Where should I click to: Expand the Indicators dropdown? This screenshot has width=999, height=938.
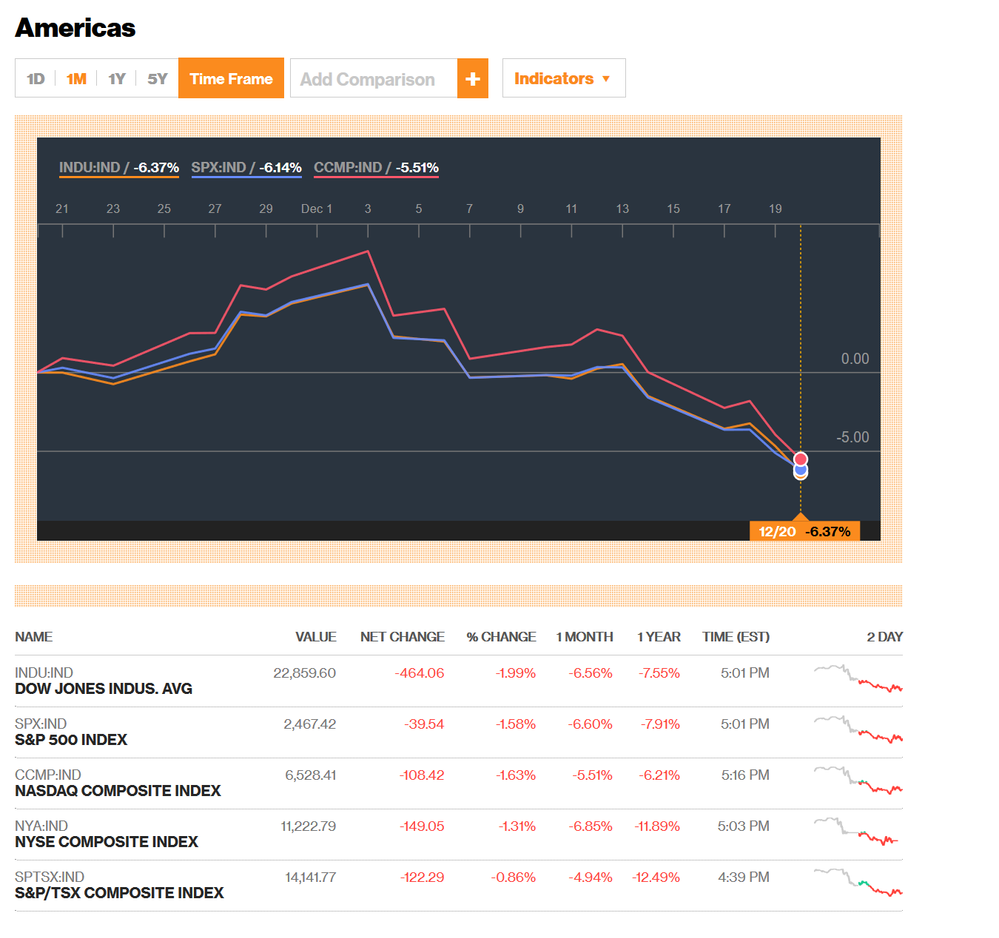[x=563, y=78]
